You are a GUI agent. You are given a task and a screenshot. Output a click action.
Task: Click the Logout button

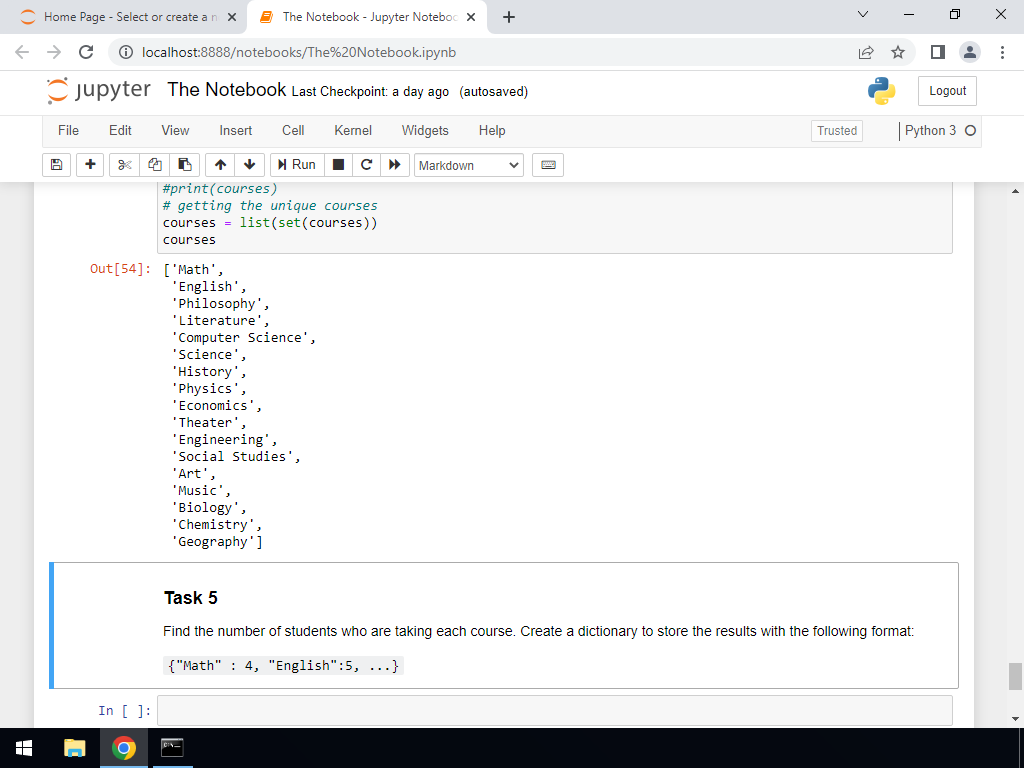coord(946,90)
